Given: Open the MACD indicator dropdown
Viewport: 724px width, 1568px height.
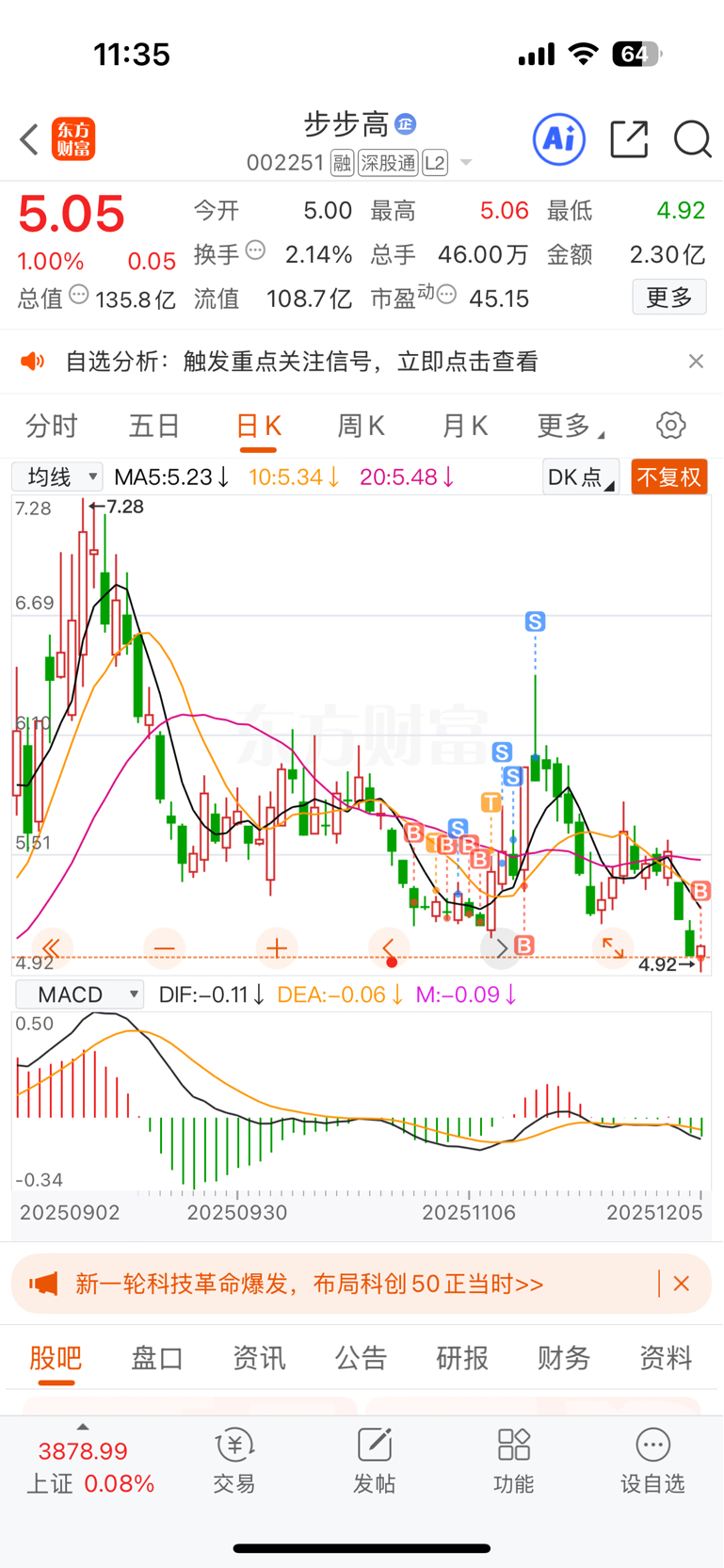Looking at the screenshot, I should click(80, 994).
